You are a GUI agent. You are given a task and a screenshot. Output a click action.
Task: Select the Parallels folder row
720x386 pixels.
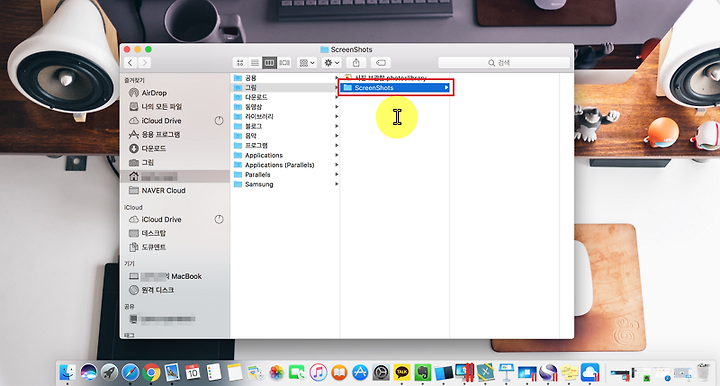pyautogui.click(x=285, y=174)
